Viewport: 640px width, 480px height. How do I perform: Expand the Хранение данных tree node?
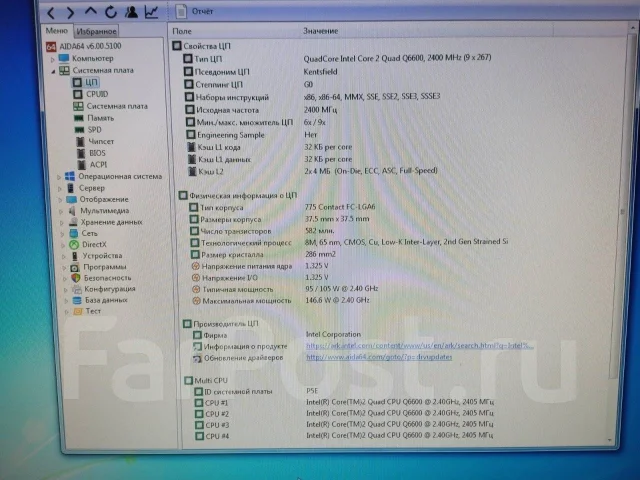[x=62, y=223]
